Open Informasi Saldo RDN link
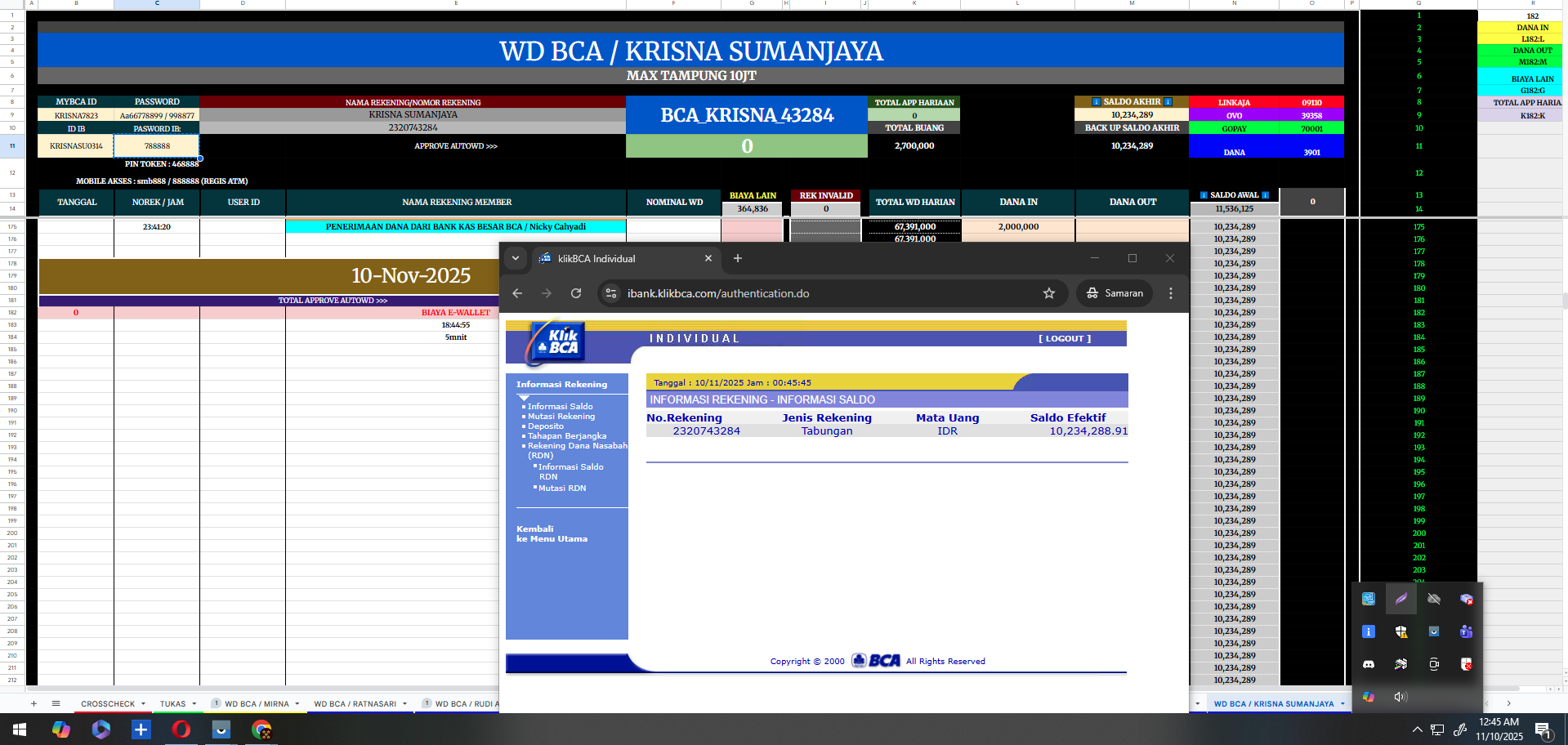This screenshot has height=745, width=1568. (x=570, y=471)
